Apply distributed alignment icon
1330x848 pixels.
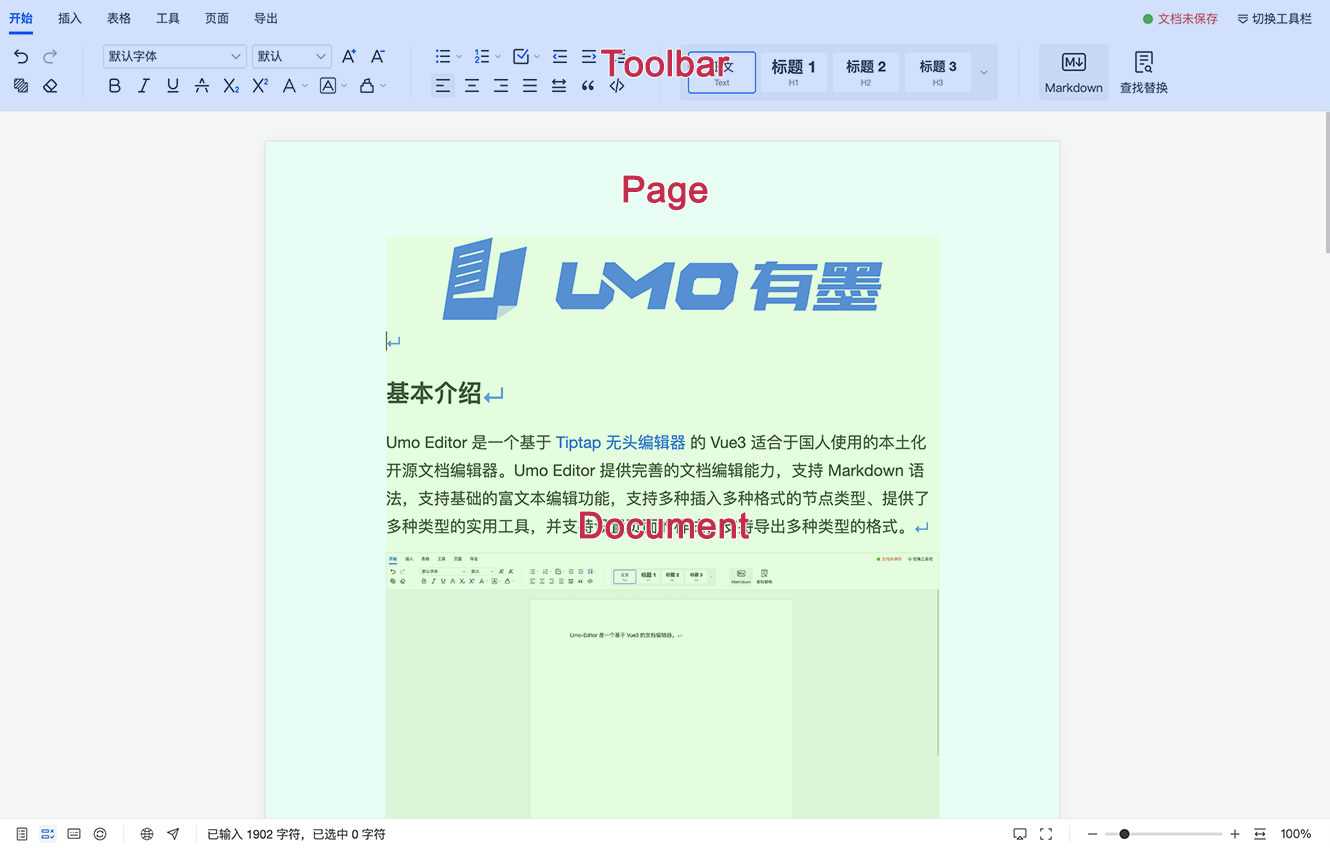[x=559, y=86]
